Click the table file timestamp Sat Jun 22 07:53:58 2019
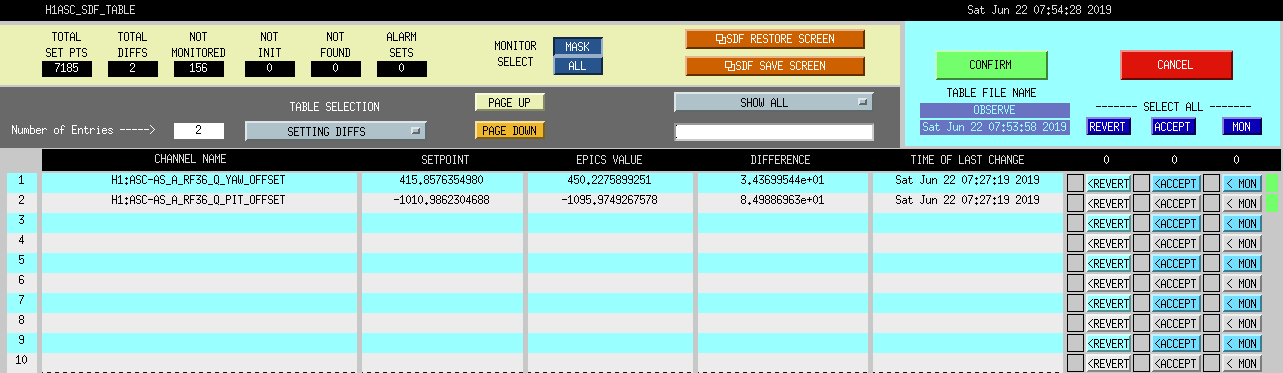 coord(995,127)
